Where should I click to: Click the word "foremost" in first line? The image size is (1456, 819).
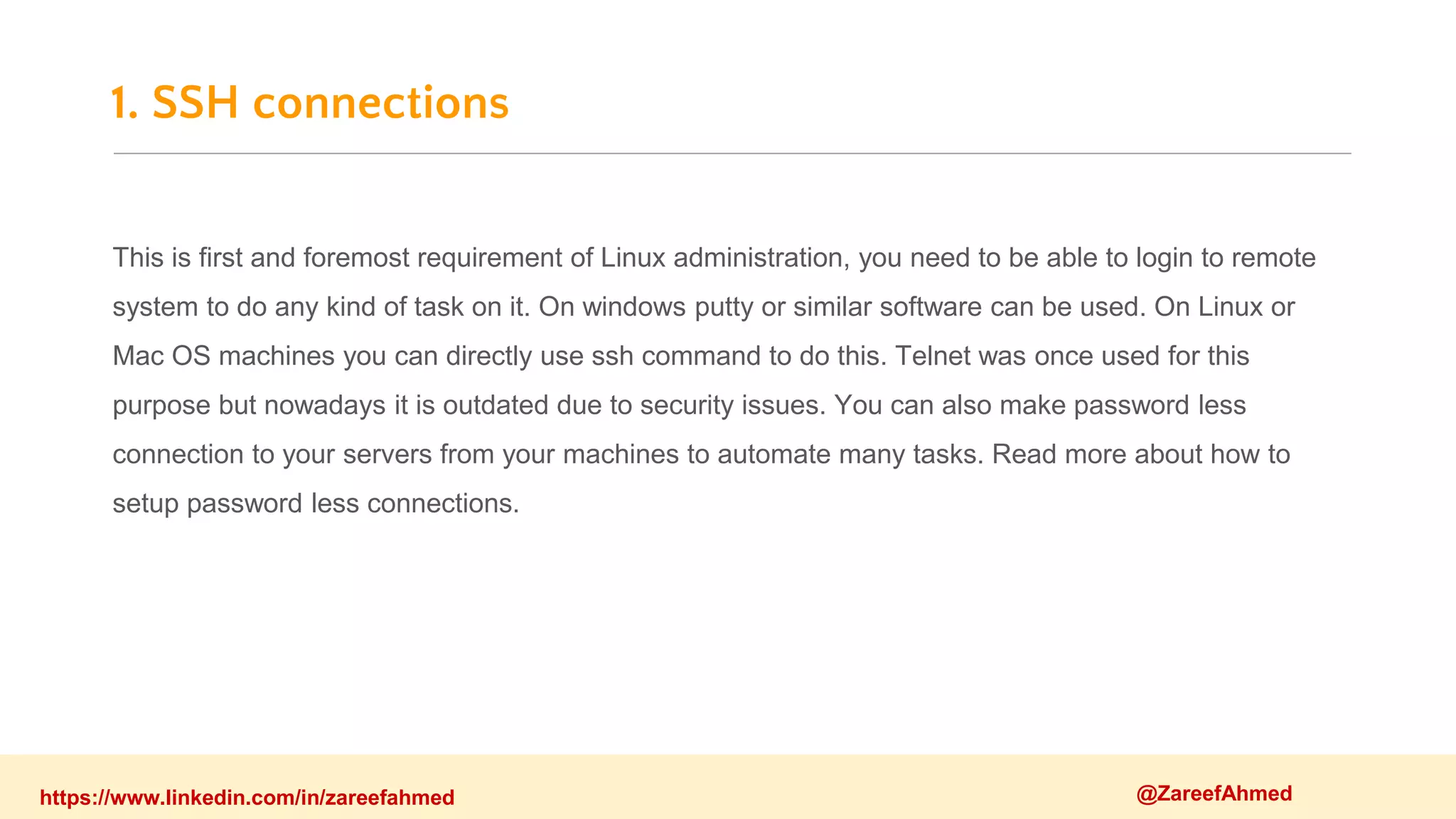point(356,257)
